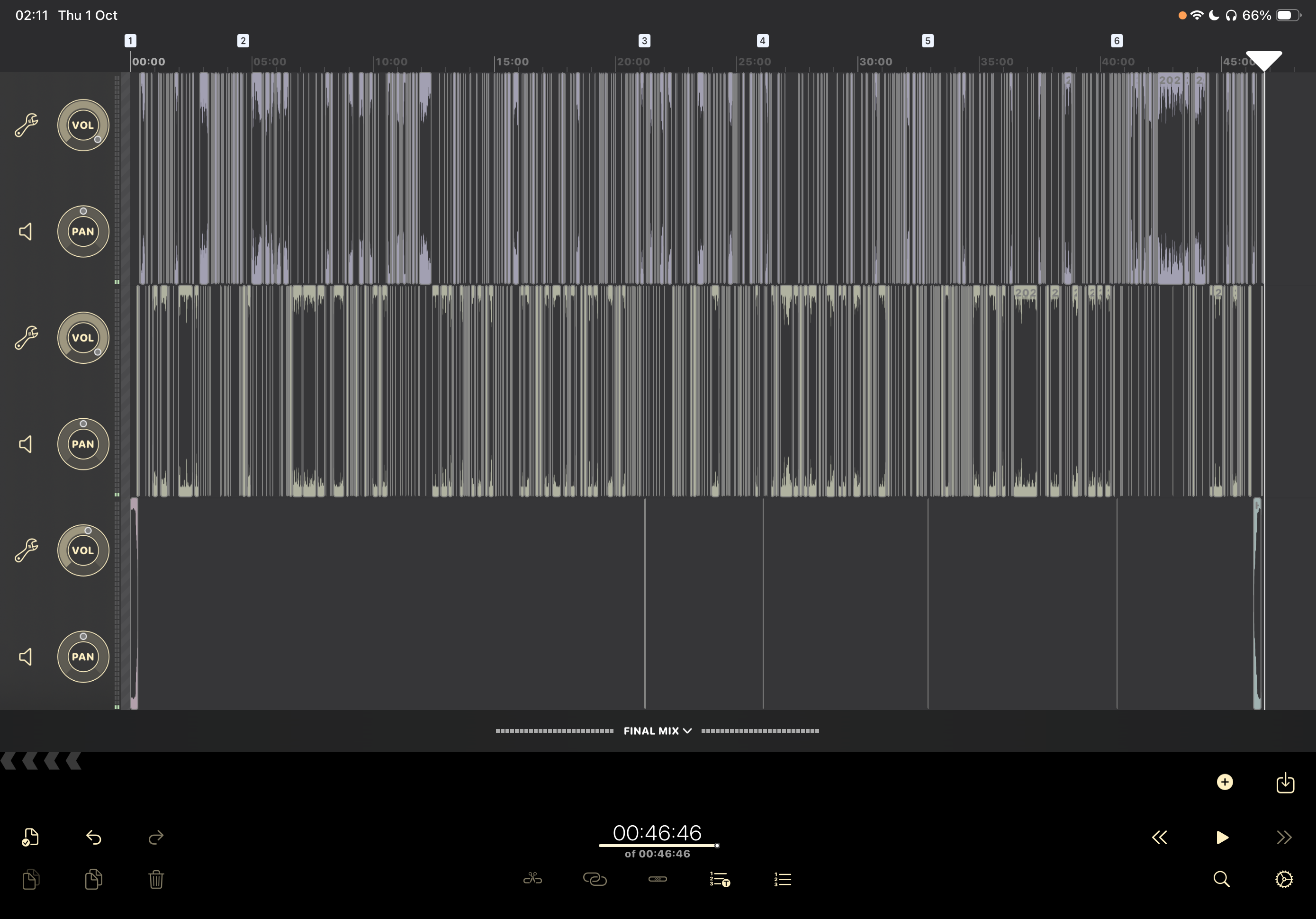
Task: Delete selection with the trash icon
Action: (156, 879)
